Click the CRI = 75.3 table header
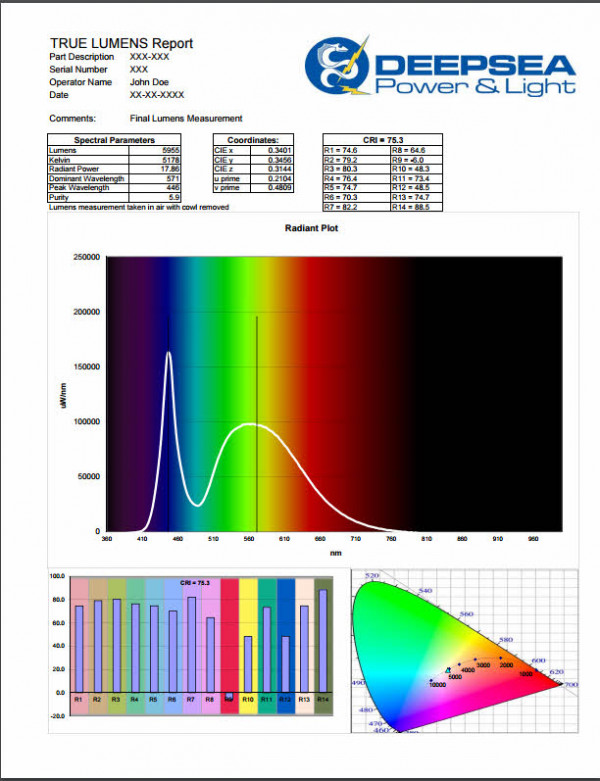The image size is (600, 781). [381, 141]
